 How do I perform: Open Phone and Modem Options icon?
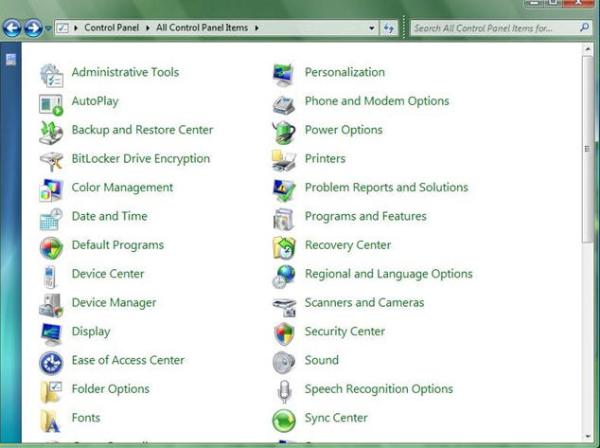284,104
